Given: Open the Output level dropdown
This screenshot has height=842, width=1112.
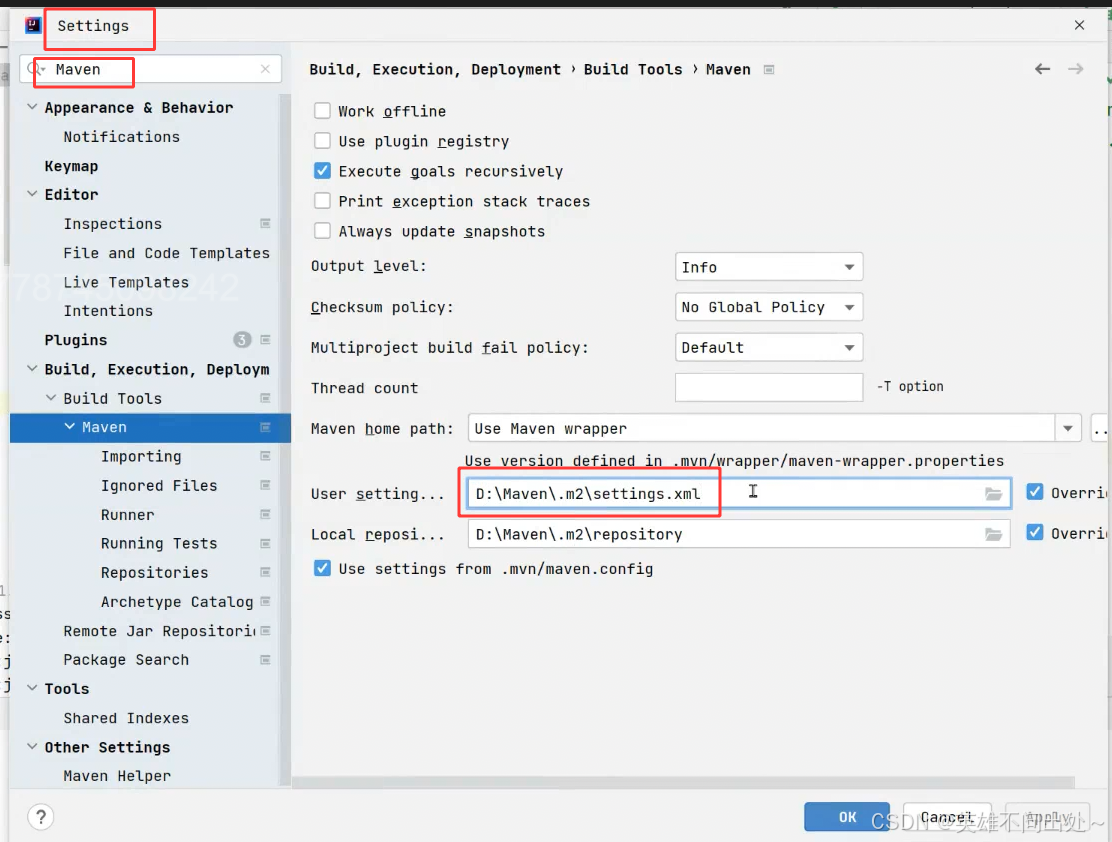Looking at the screenshot, I should pyautogui.click(x=769, y=267).
